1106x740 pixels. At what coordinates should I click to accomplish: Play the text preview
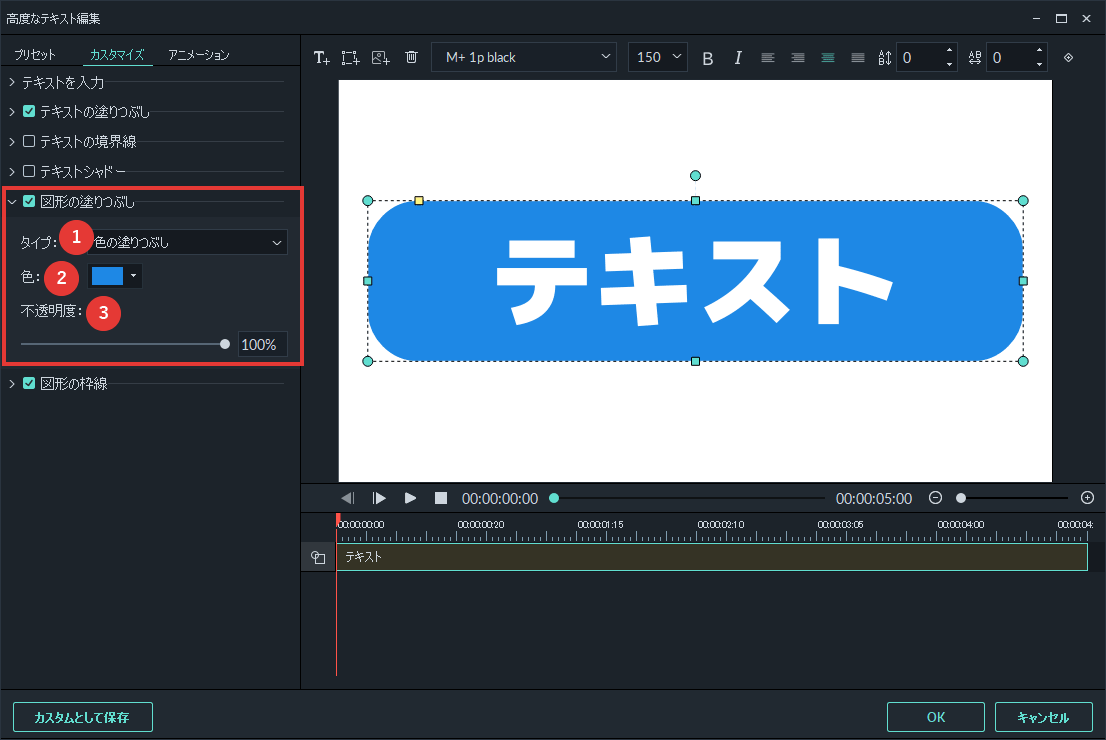click(x=411, y=498)
